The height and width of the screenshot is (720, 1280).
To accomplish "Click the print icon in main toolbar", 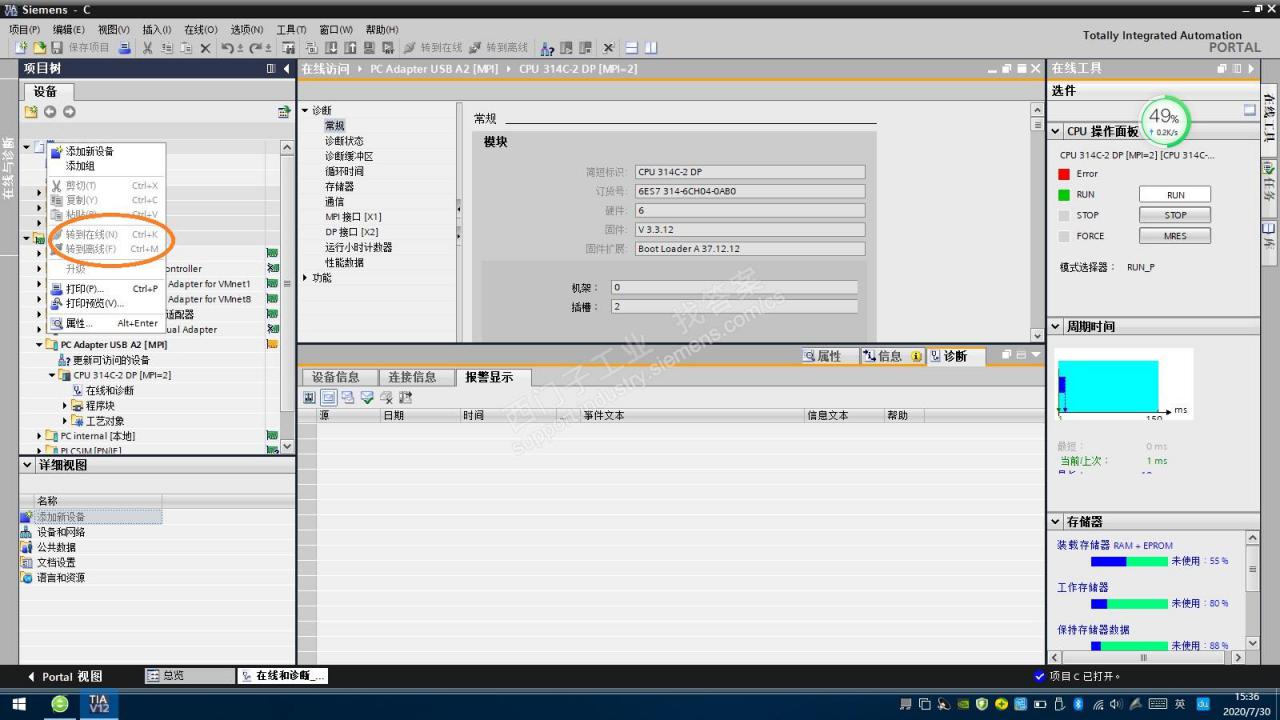I will coord(125,48).
